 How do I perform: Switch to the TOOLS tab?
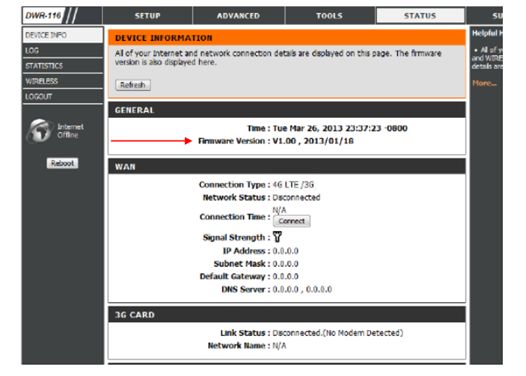pos(329,16)
